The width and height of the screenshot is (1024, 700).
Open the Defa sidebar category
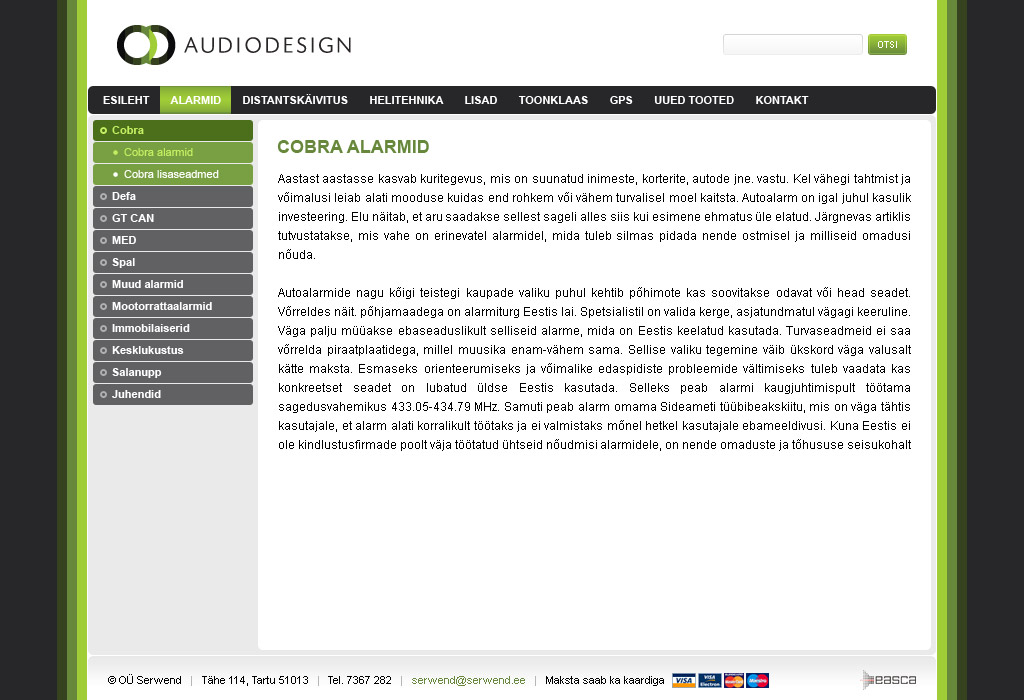173,196
